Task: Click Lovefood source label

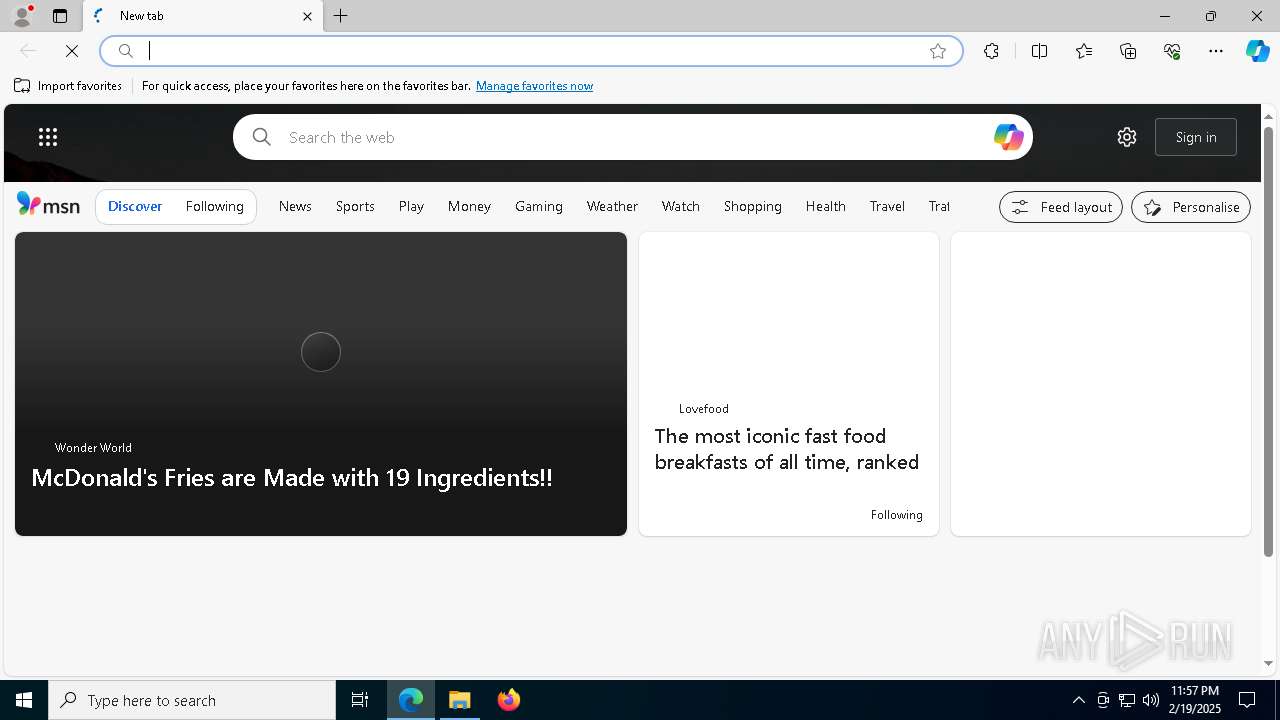Action: (704, 409)
